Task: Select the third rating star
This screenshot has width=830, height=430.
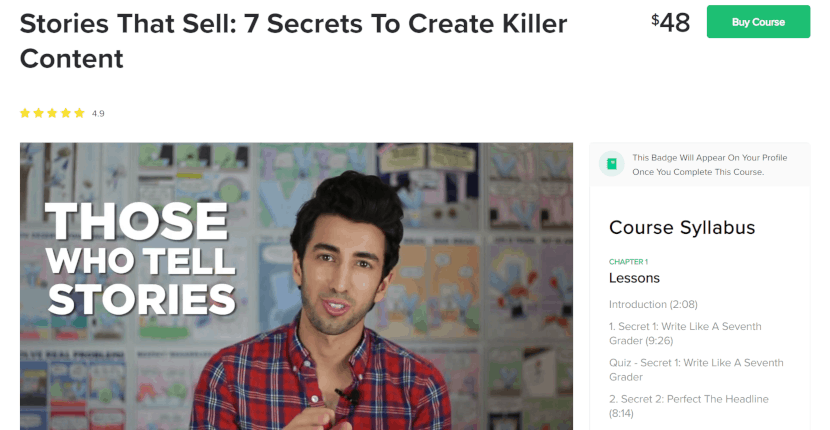Action: pos(52,113)
